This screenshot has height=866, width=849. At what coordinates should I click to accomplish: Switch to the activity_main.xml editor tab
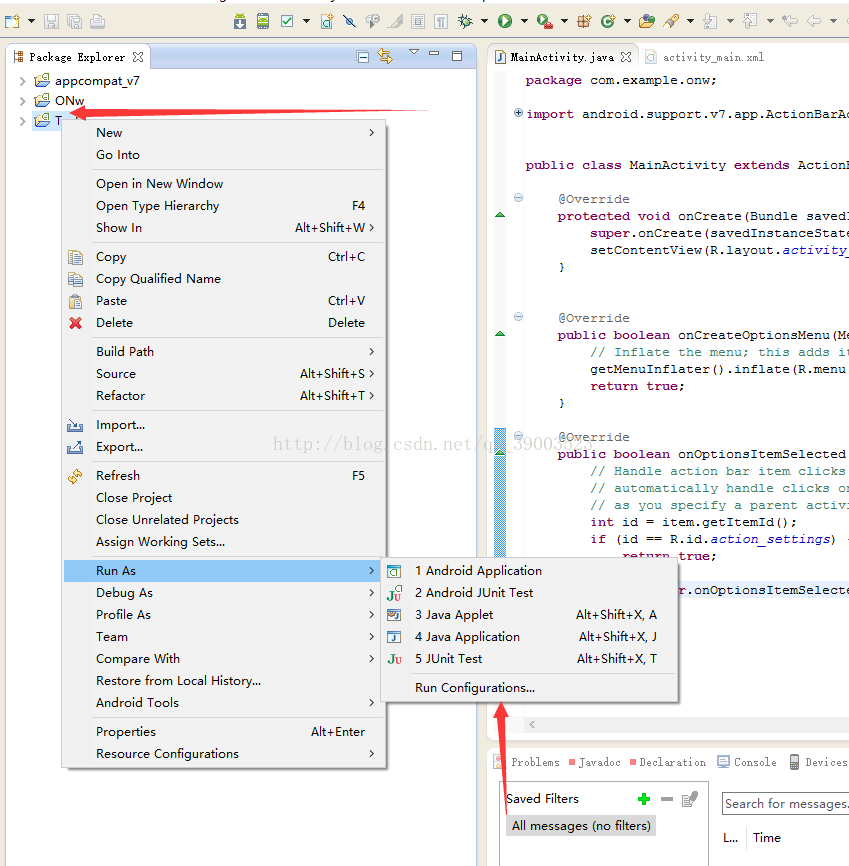pos(706,57)
